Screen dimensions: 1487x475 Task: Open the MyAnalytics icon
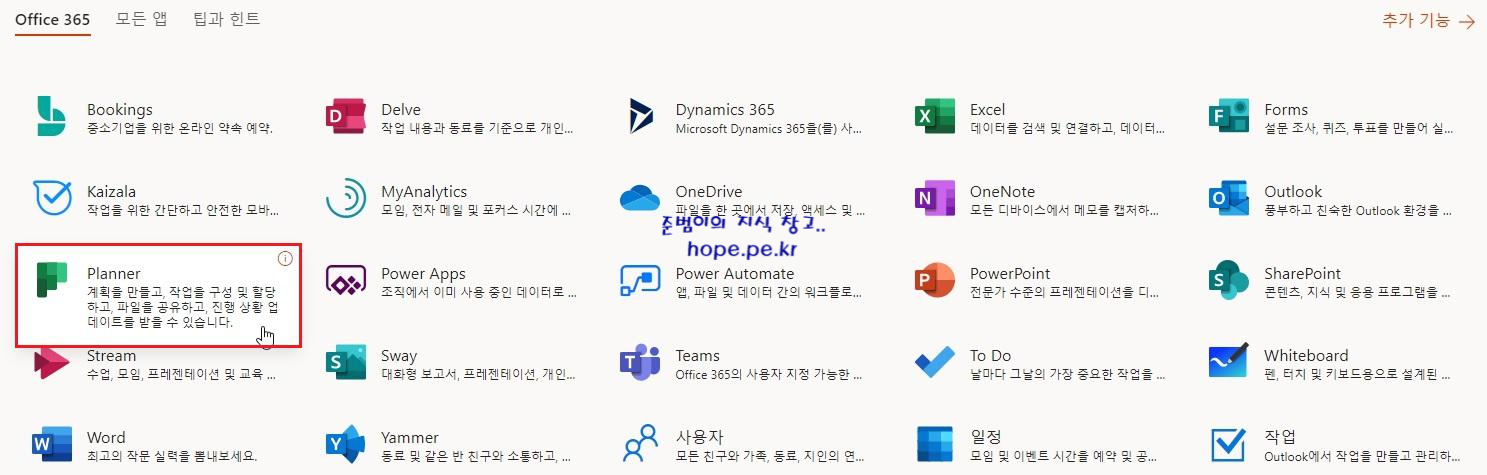coord(346,199)
